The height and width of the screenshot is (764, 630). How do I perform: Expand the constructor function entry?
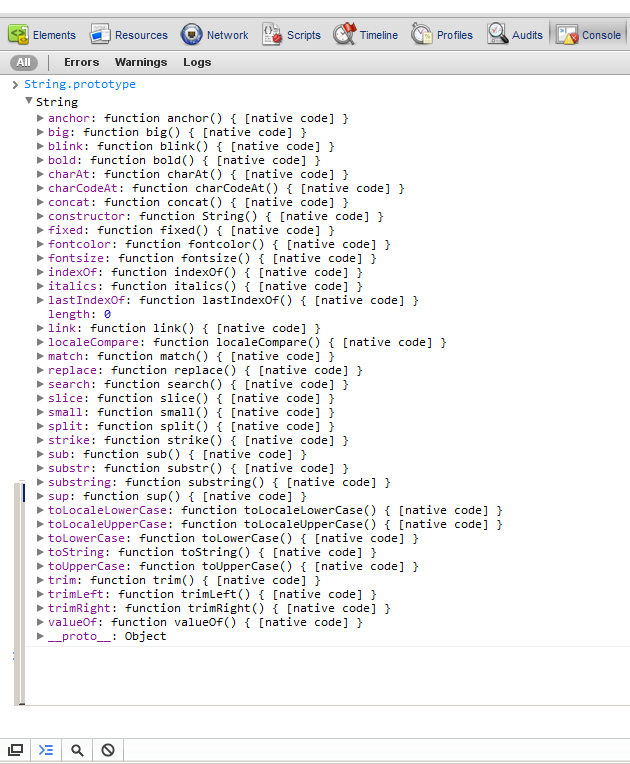pos(40,216)
